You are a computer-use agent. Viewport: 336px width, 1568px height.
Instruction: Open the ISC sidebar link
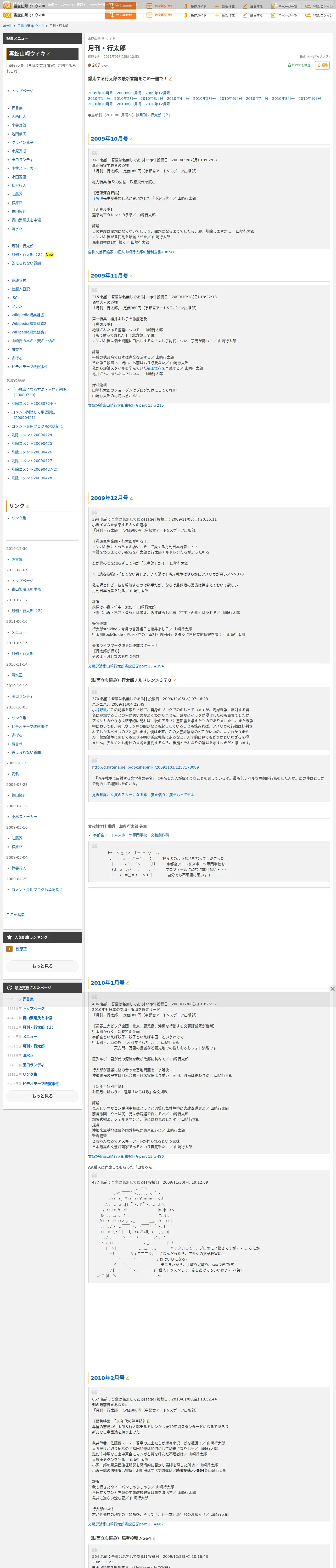coord(15,298)
